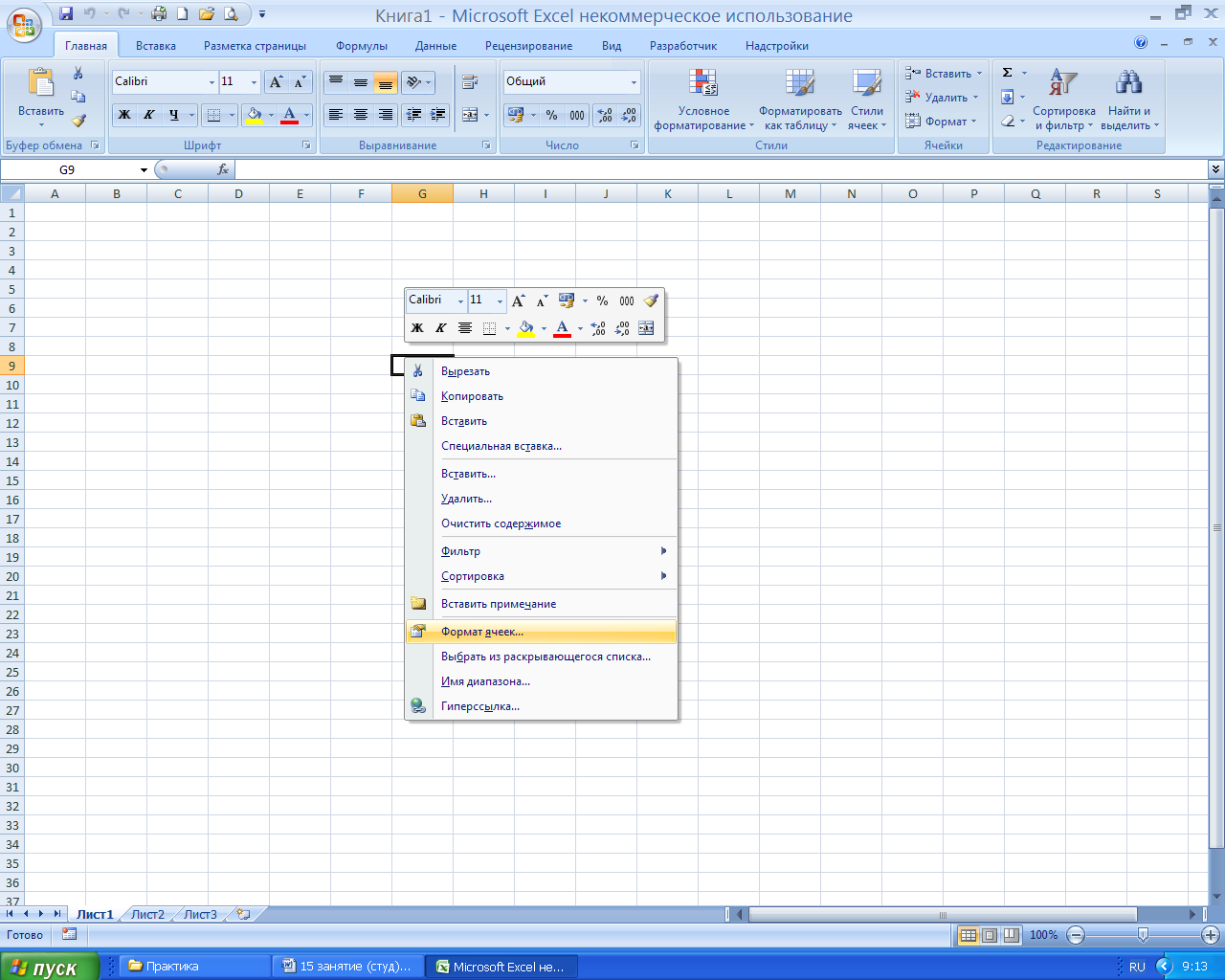Screen dimensions: 1225x980
Task: Click ribbon percent style icon
Action: click(x=552, y=115)
